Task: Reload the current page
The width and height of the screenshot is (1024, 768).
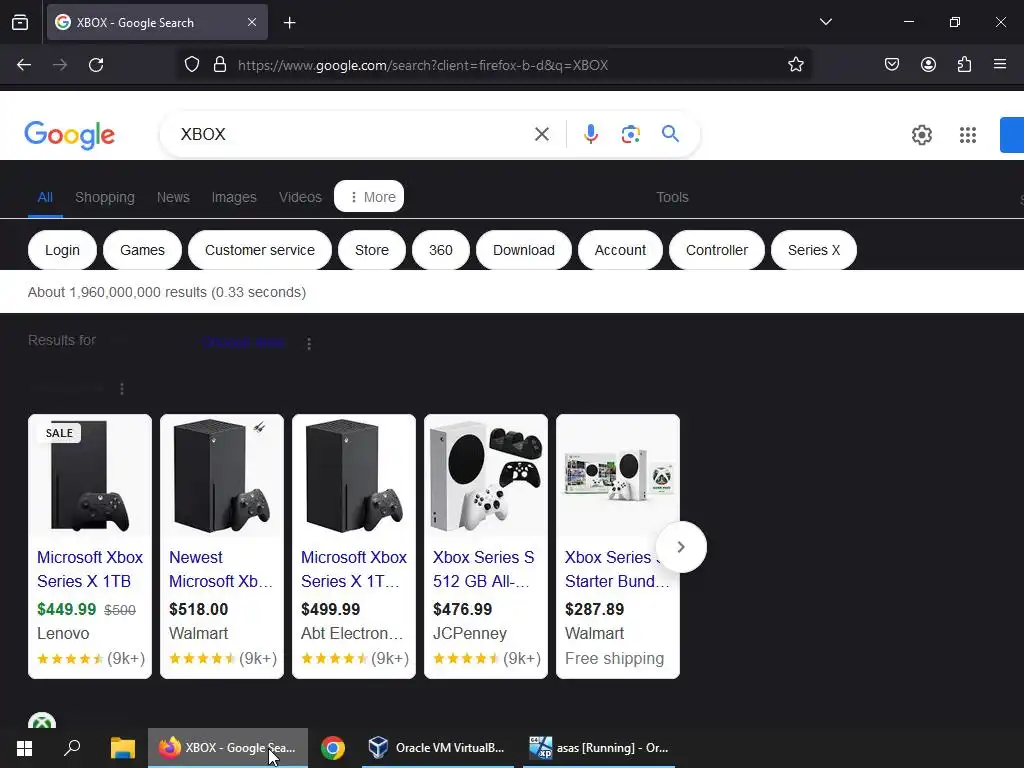Action: [x=96, y=65]
